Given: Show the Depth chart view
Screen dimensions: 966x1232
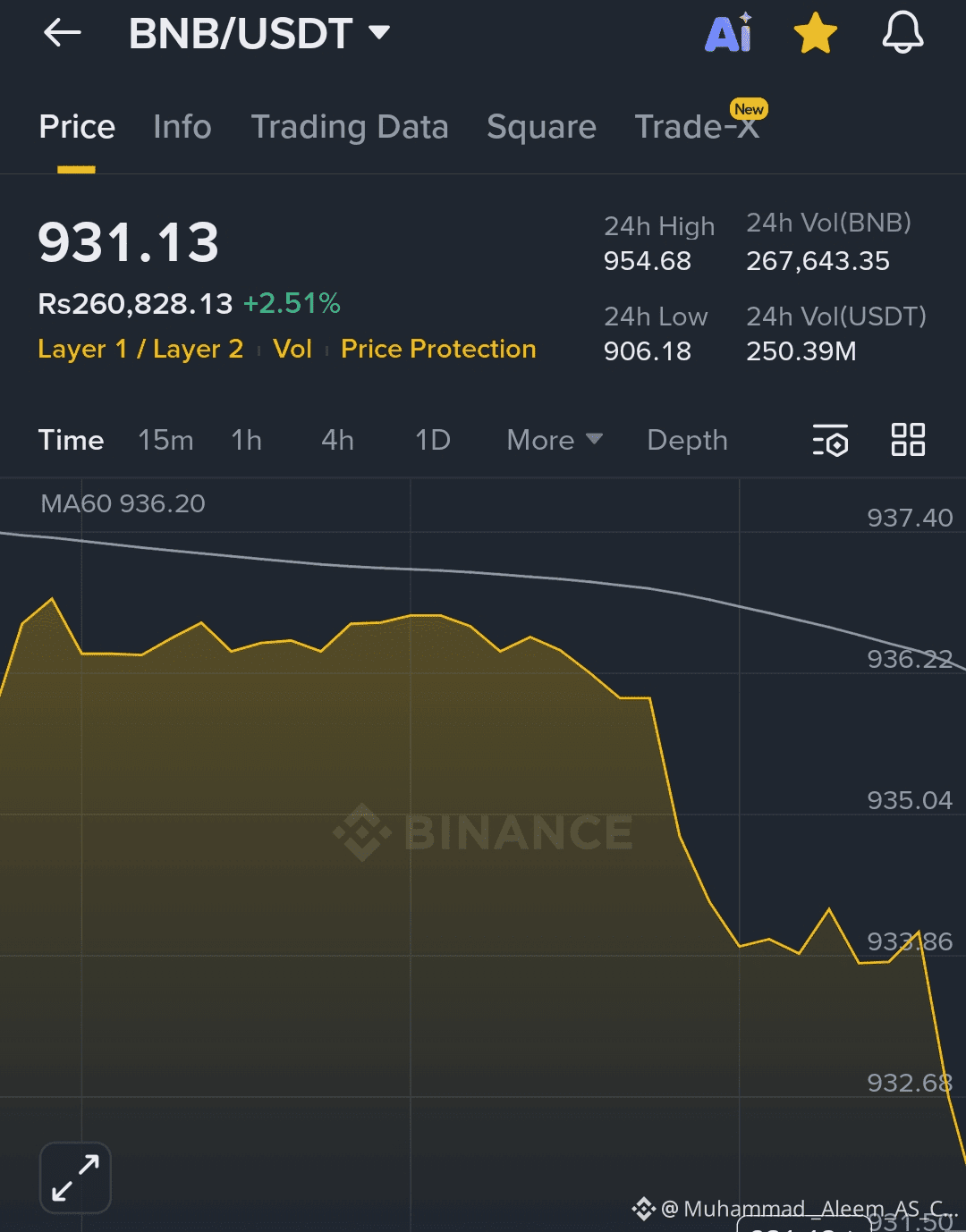Looking at the screenshot, I should coord(687,440).
